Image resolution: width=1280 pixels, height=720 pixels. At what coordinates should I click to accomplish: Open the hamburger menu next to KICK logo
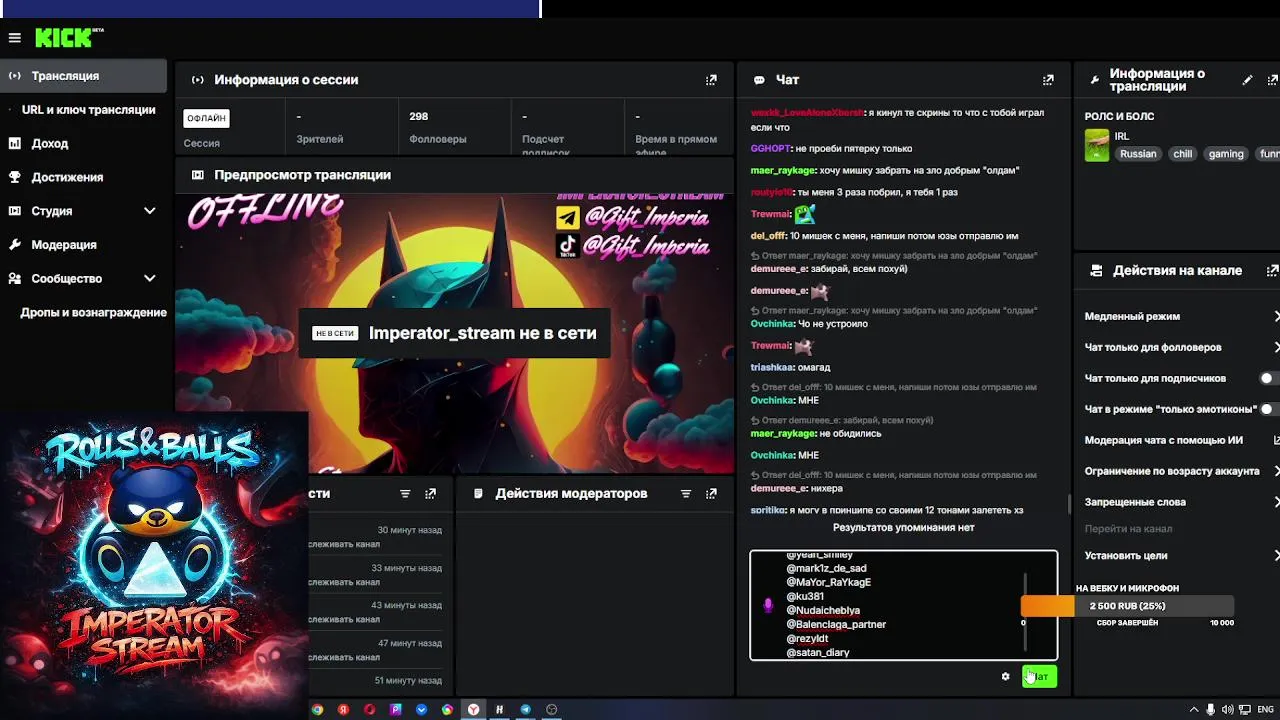14,38
